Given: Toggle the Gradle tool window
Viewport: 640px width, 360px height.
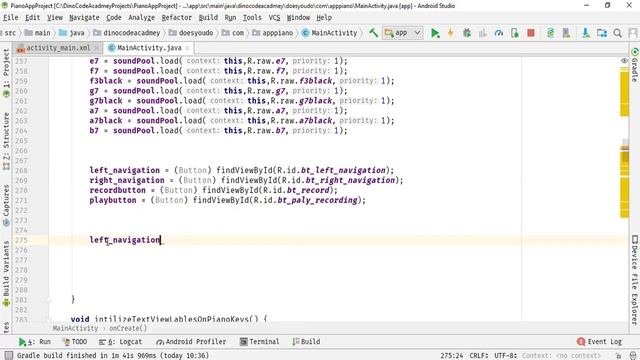Looking at the screenshot, I should coord(635,65).
